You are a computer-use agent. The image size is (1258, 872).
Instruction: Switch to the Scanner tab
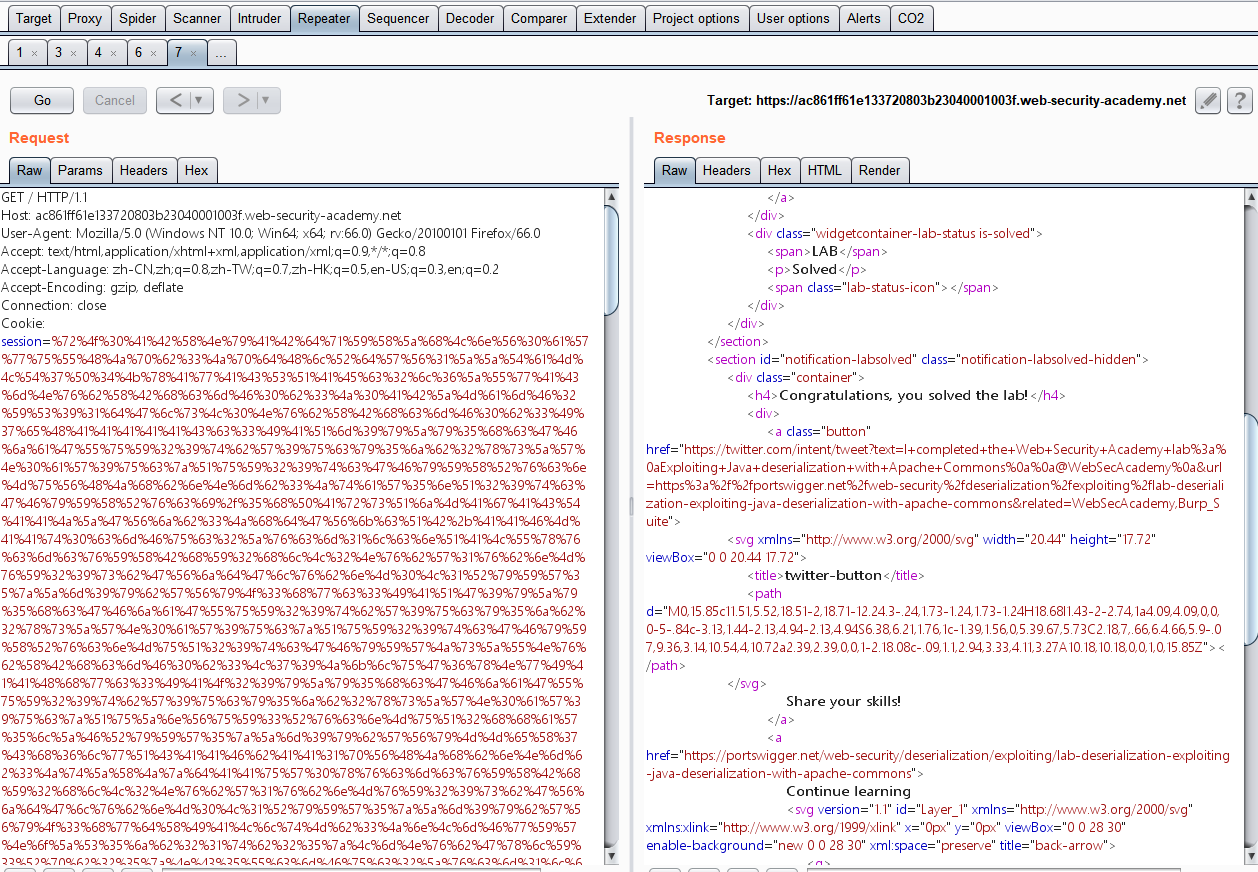pyautogui.click(x=197, y=18)
